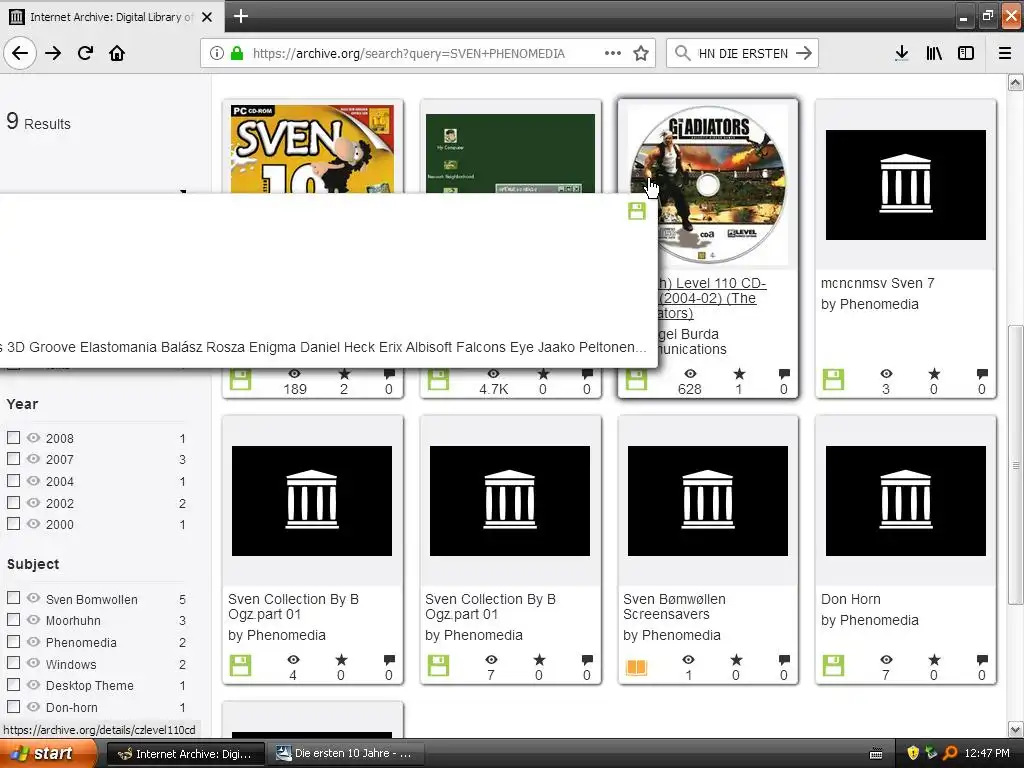Click by Phenomedia on Don Horn card

(869, 620)
